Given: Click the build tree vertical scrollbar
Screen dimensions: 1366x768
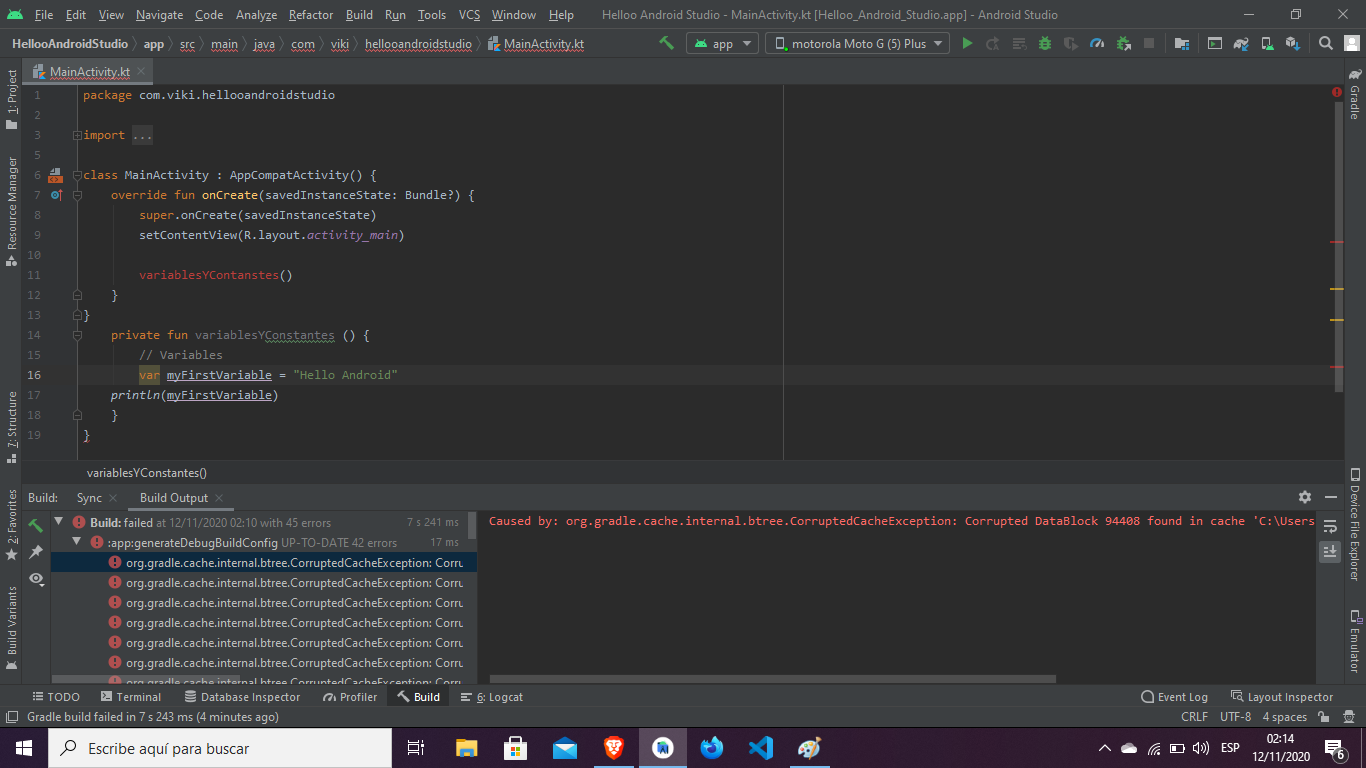Looking at the screenshot, I should tap(472, 526).
